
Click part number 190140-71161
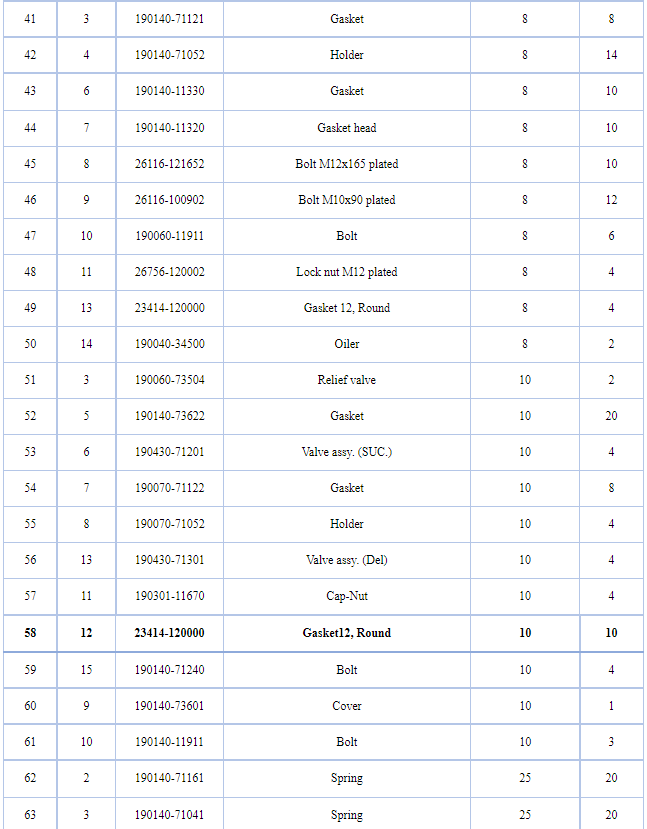tap(169, 778)
